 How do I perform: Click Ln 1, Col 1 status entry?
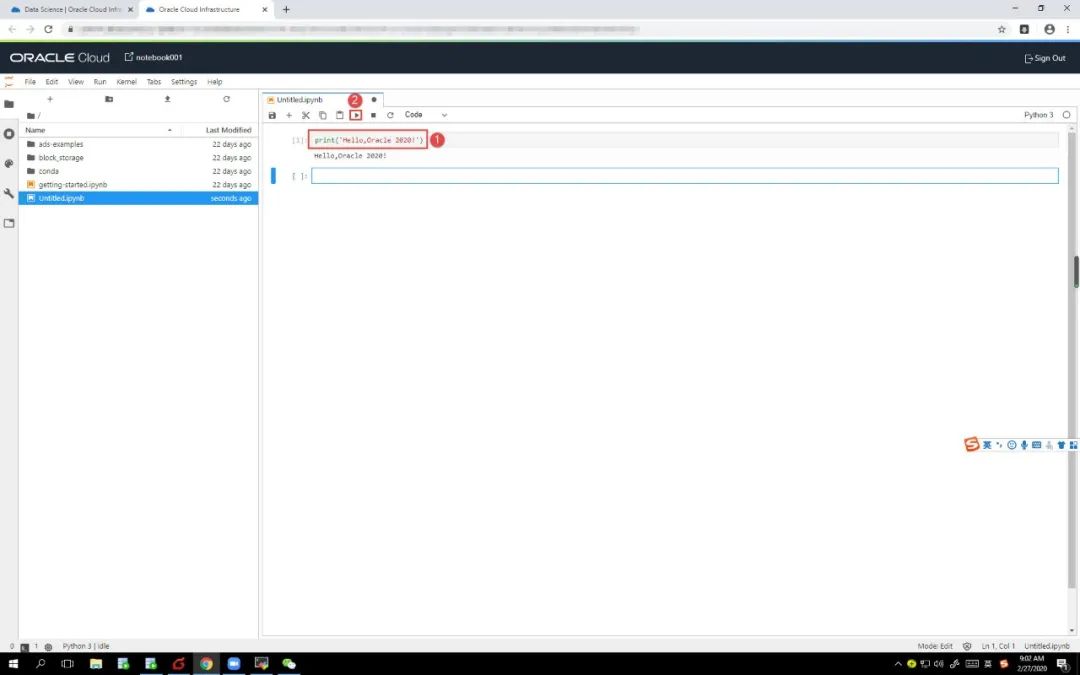998,646
